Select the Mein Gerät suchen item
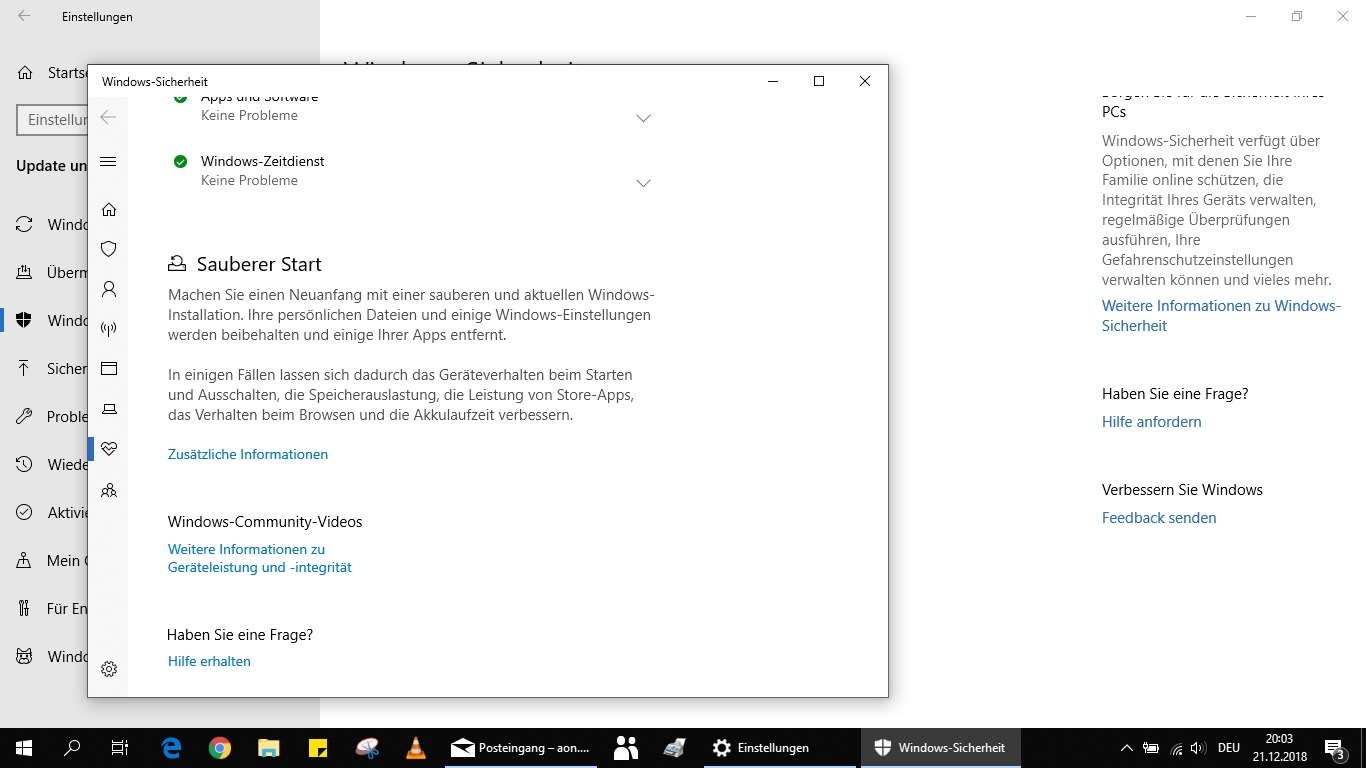Image resolution: width=1366 pixels, height=768 pixels. pyautogui.click(x=44, y=560)
